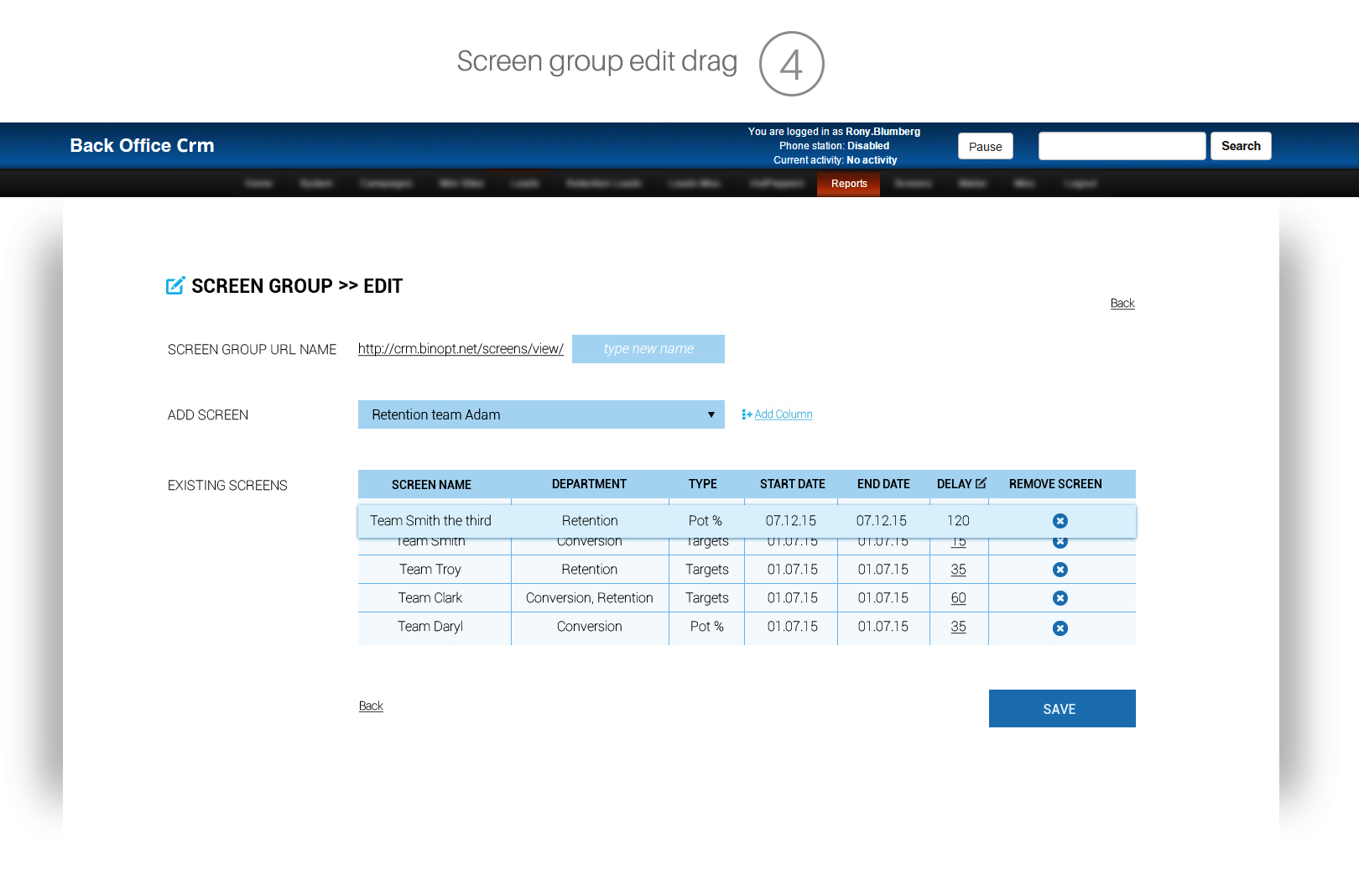Remove the Team Daryl screen

(x=1060, y=628)
